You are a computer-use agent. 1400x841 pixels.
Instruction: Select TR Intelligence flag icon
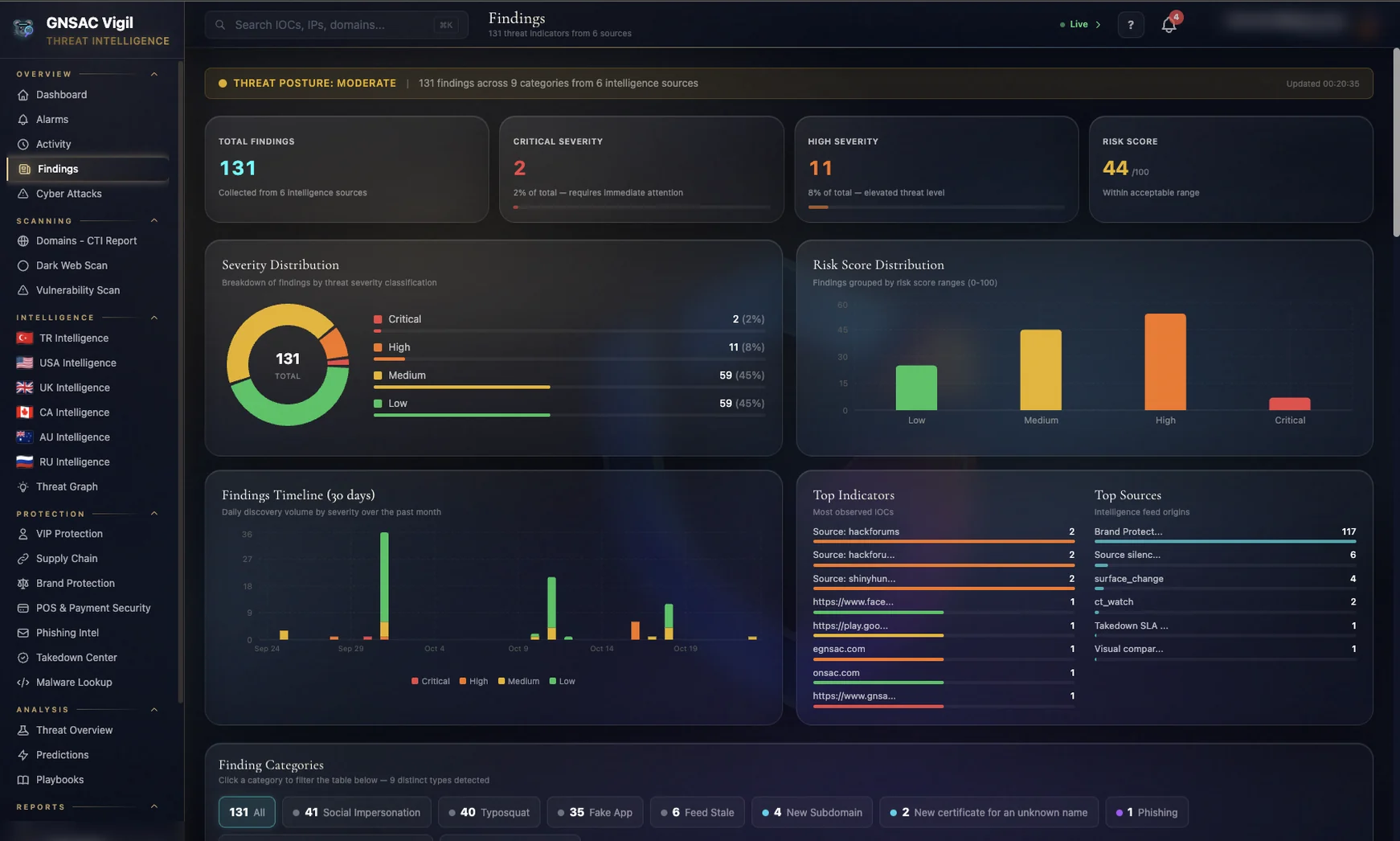click(x=25, y=338)
